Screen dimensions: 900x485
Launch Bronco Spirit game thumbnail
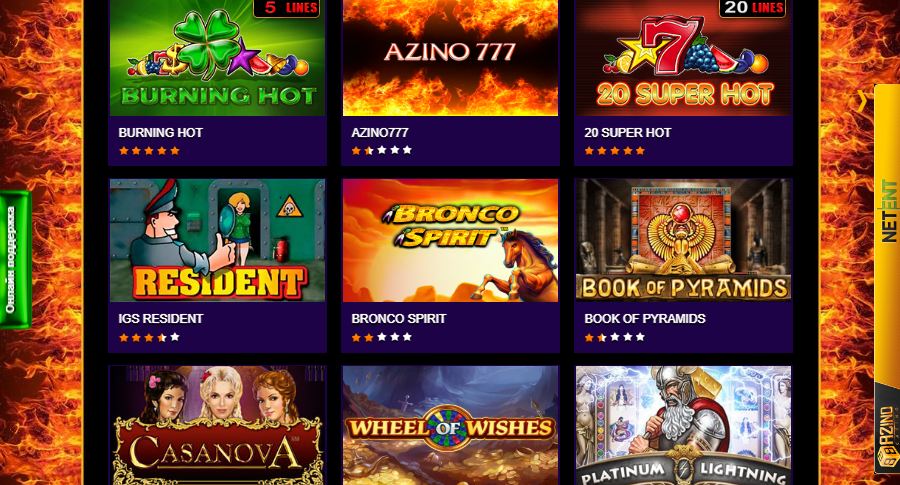450,240
